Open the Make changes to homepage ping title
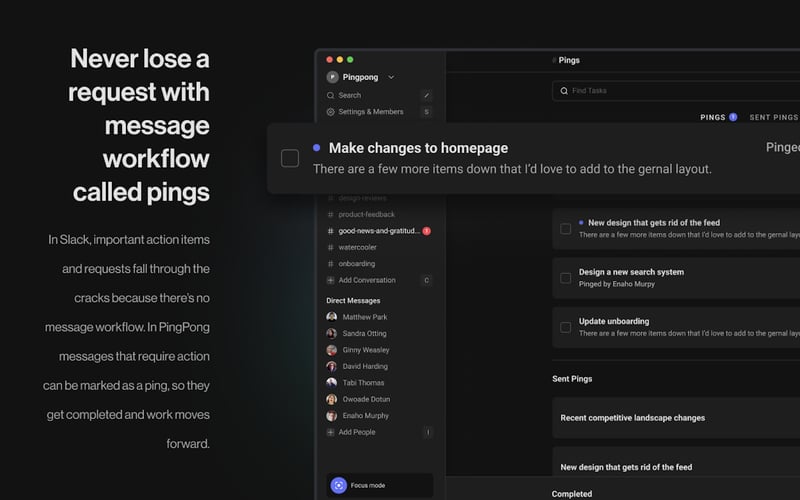800x500 pixels. coord(418,148)
